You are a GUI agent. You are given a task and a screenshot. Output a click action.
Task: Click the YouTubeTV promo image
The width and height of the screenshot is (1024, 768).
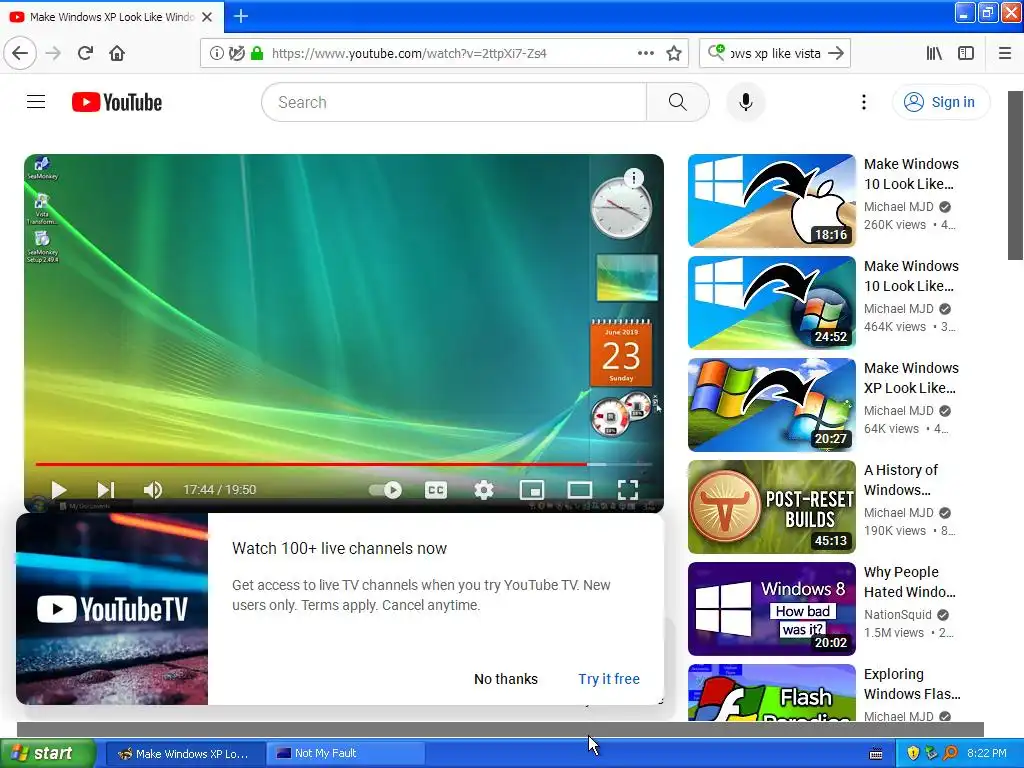point(112,609)
